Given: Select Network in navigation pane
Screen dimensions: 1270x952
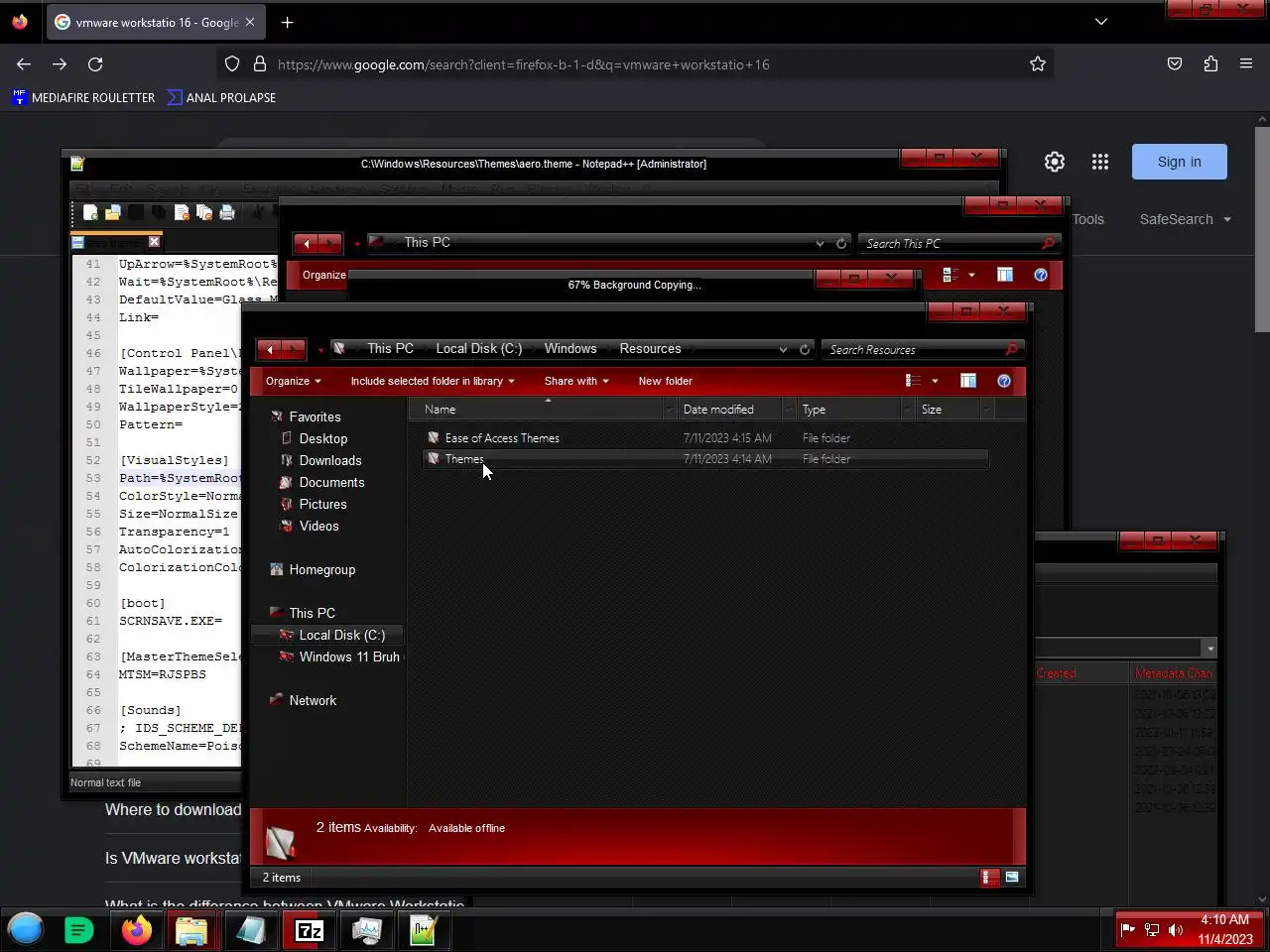Looking at the screenshot, I should (x=313, y=701).
